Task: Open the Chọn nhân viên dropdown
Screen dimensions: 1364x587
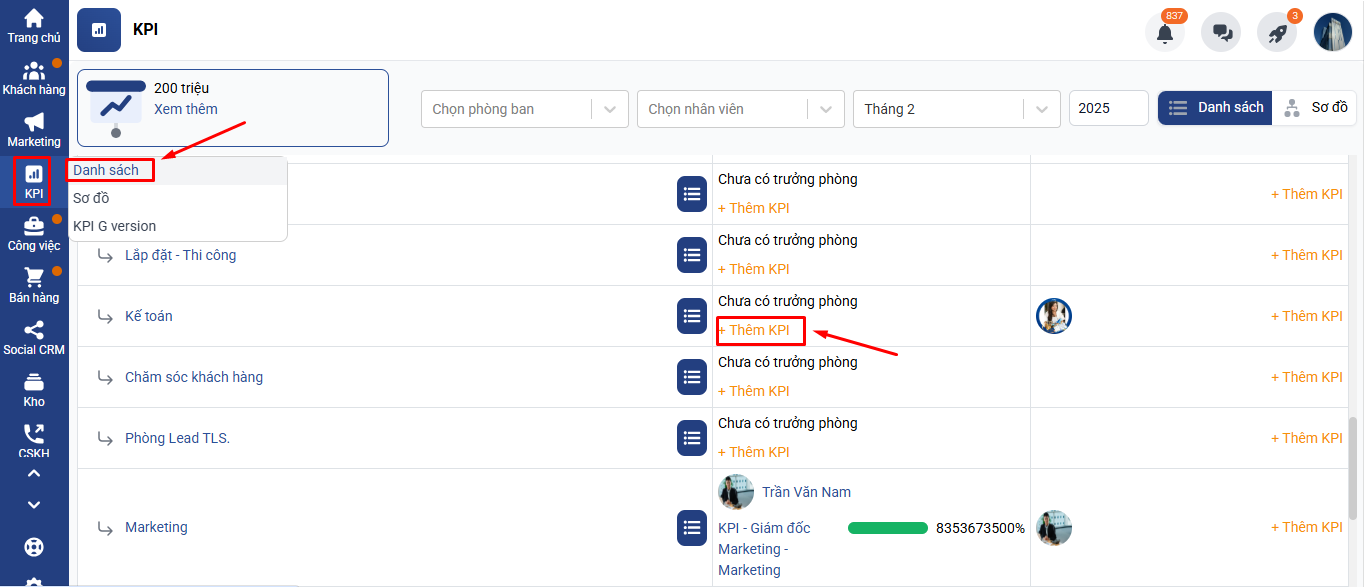Action: (x=736, y=109)
